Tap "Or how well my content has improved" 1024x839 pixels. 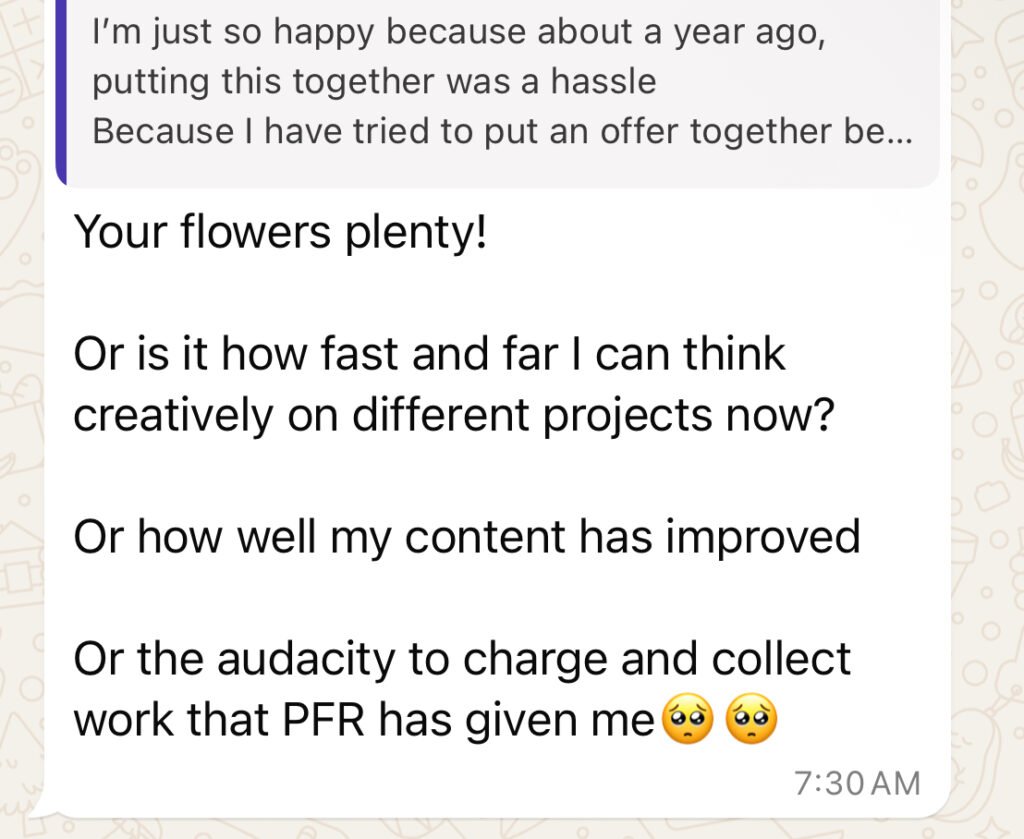click(x=467, y=537)
